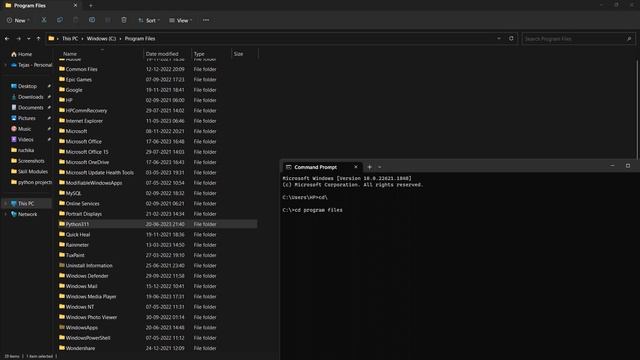Open the recent locations dropdown arrow
This screenshot has width=640, height=360.
(x=29, y=39)
